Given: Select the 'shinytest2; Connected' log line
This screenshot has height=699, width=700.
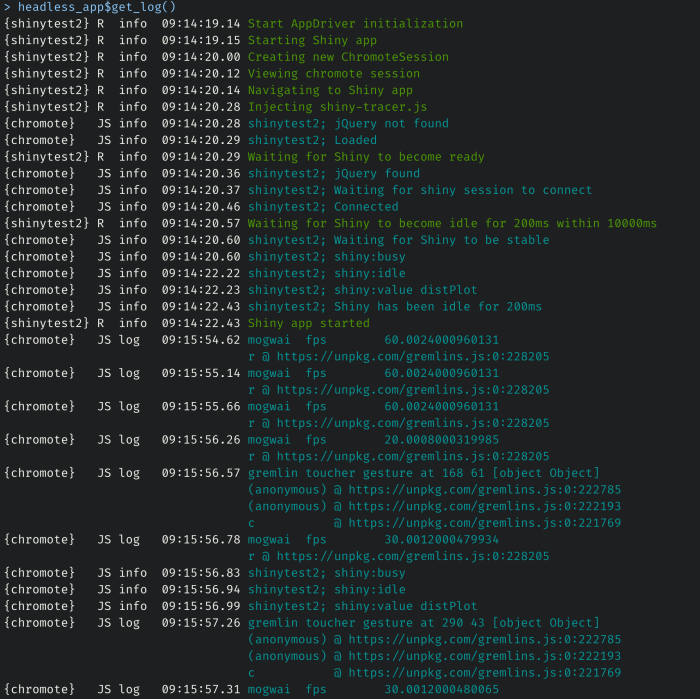Looking at the screenshot, I should click(x=323, y=207).
